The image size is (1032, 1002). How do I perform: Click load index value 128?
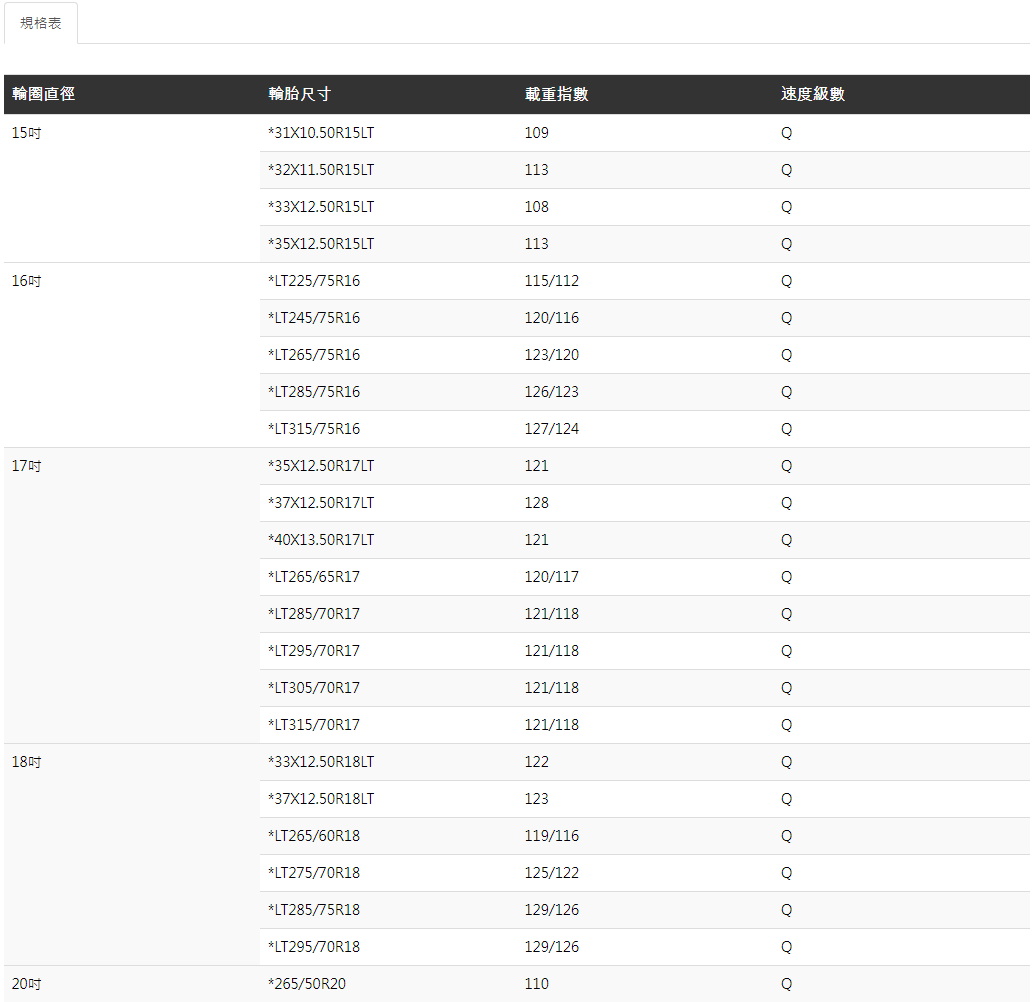tap(536, 503)
